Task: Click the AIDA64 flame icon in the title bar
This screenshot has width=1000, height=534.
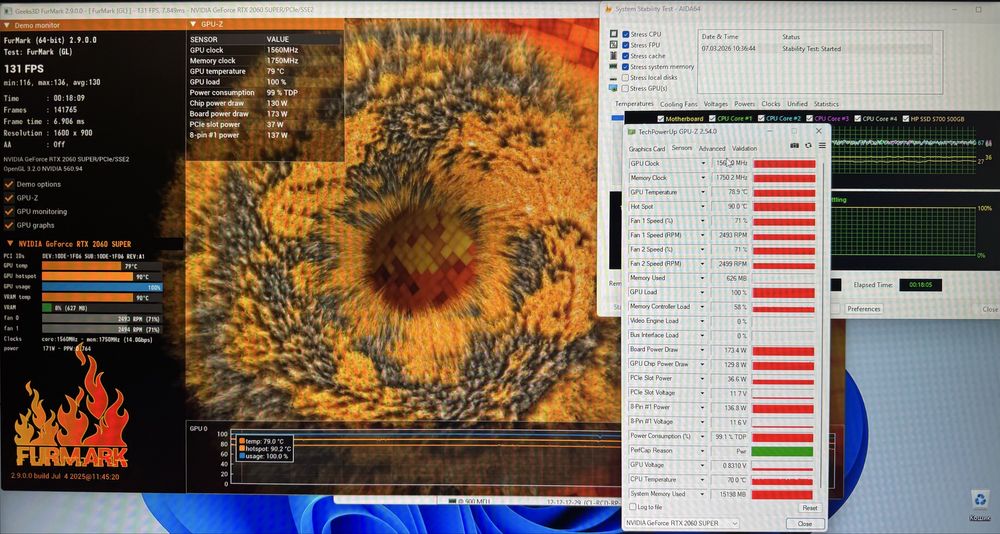Action: pyautogui.click(x=608, y=9)
